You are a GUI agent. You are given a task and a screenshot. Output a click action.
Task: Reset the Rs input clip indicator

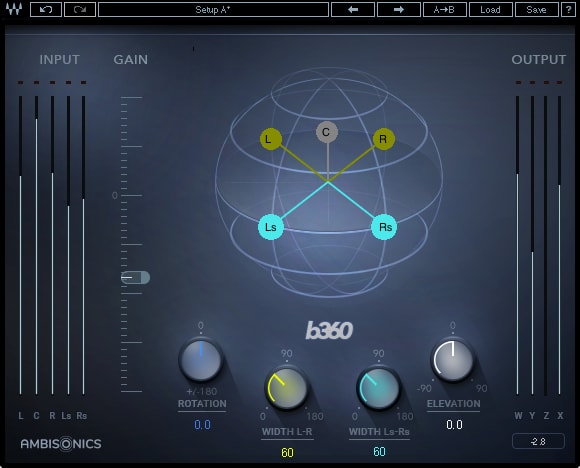click(x=83, y=82)
